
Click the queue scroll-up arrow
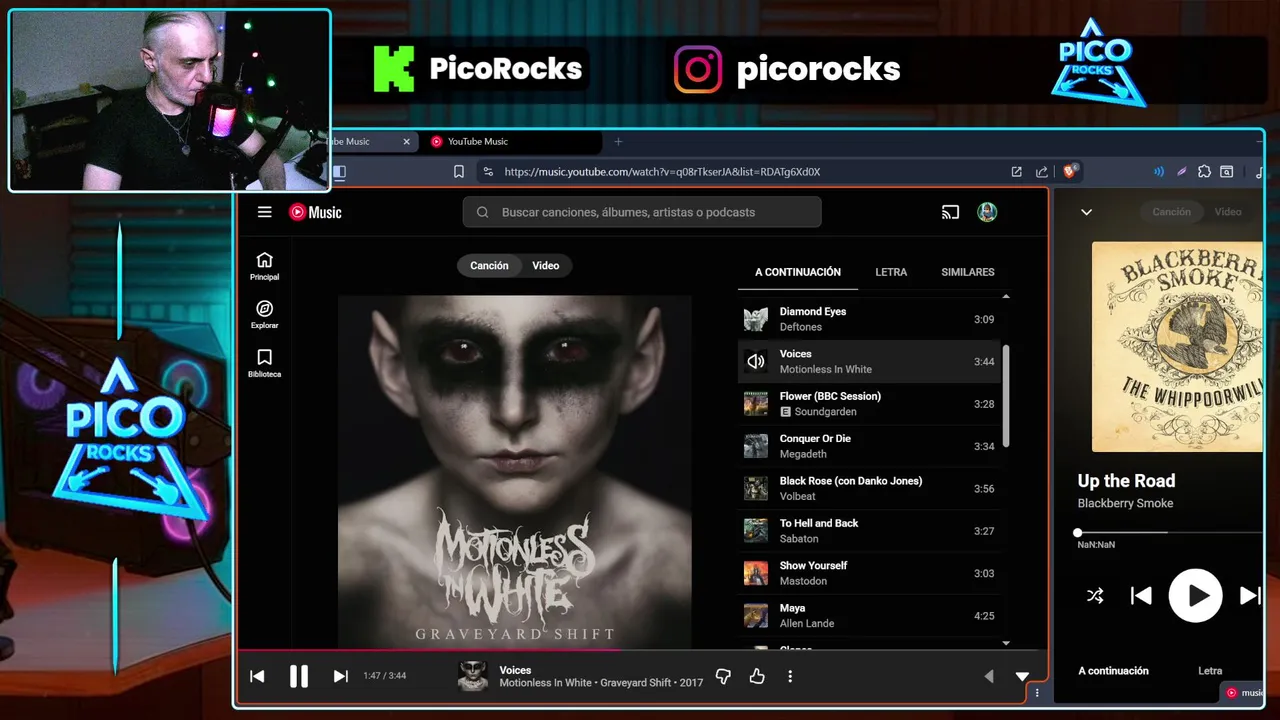tap(1006, 297)
